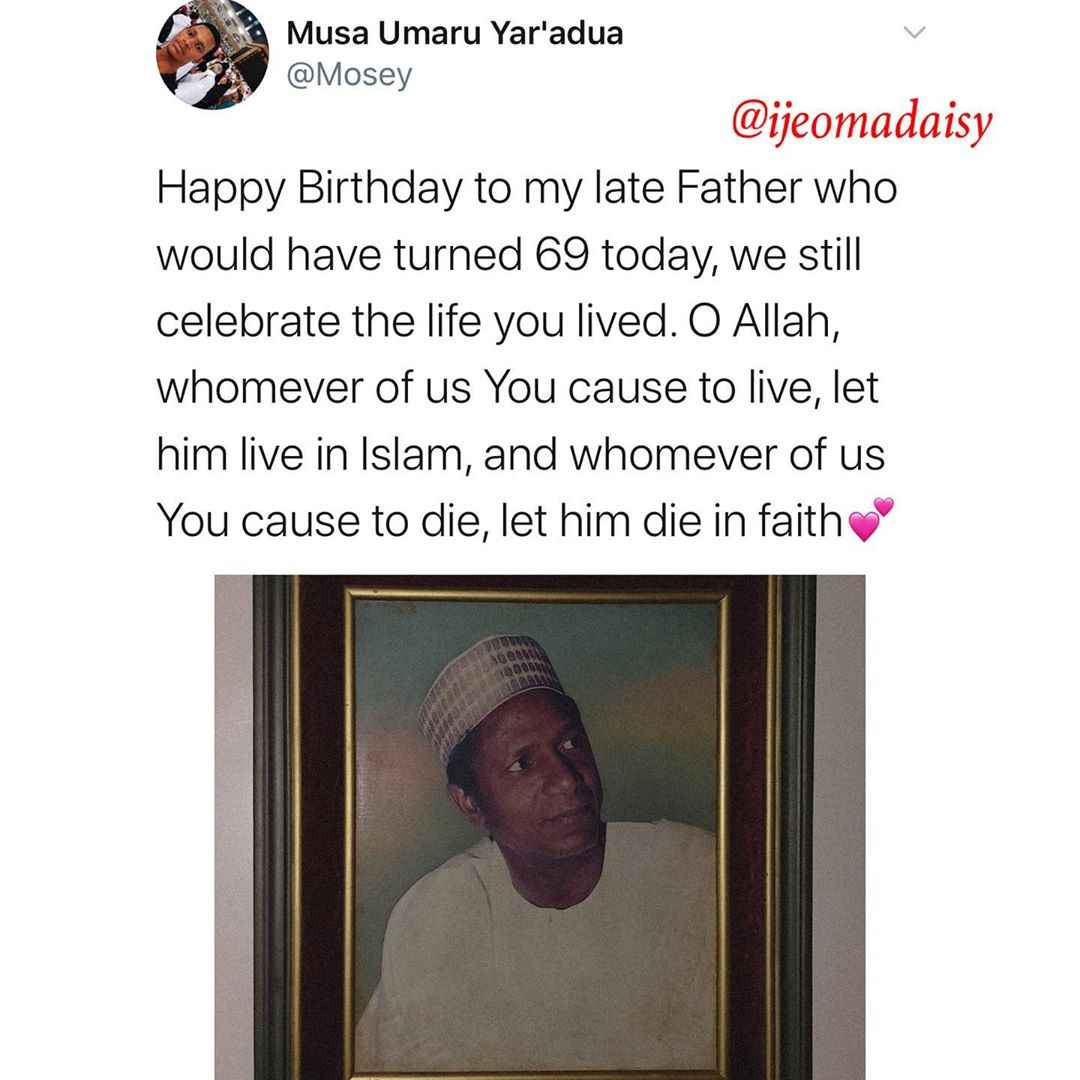The image size is (1080, 1080).
Task: Expand the tweet options chevron
Action: coord(914,32)
